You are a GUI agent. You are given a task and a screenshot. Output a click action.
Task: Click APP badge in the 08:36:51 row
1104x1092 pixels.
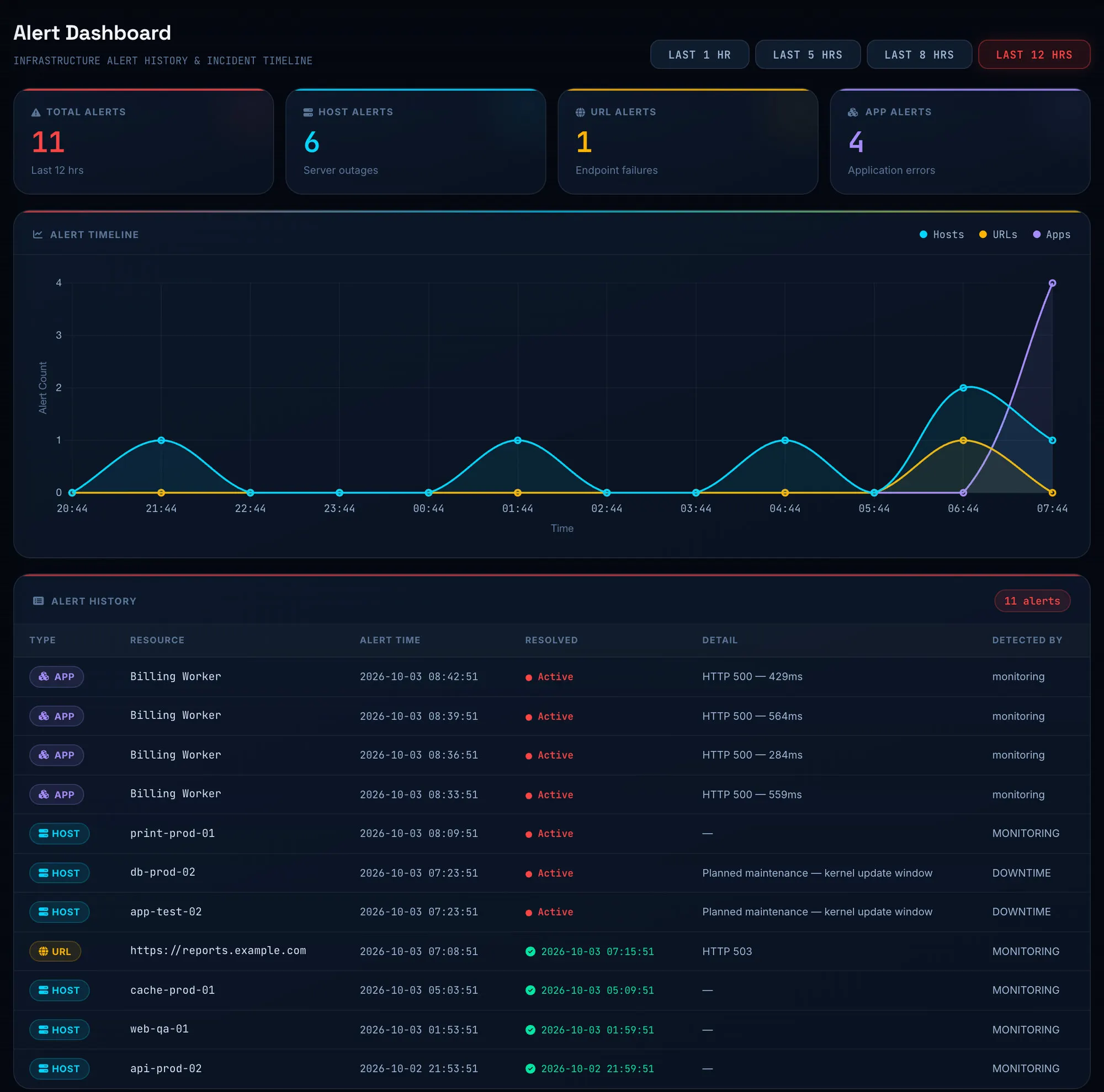(x=56, y=755)
